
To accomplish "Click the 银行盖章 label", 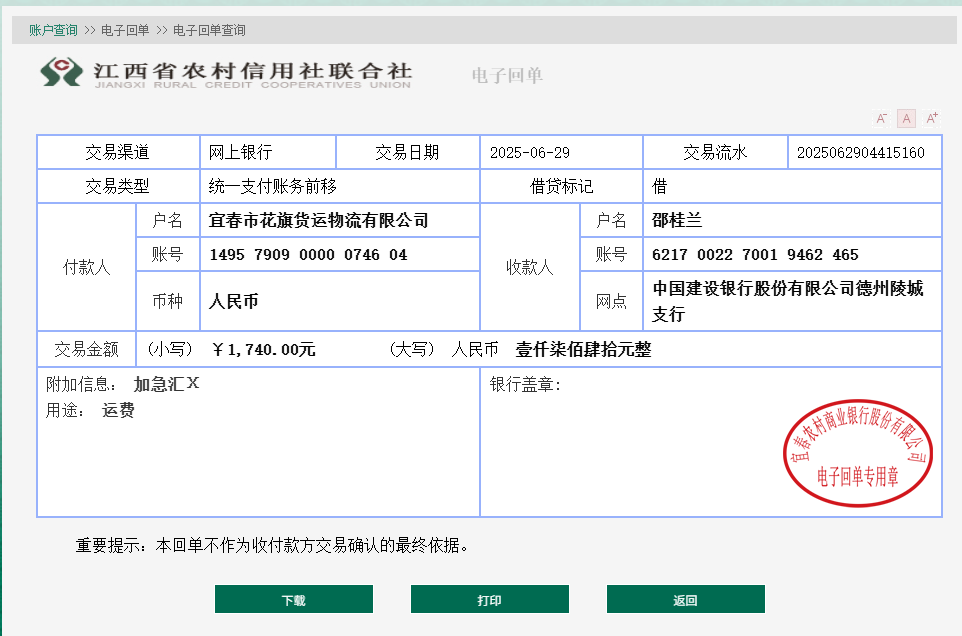I will 525,385.
